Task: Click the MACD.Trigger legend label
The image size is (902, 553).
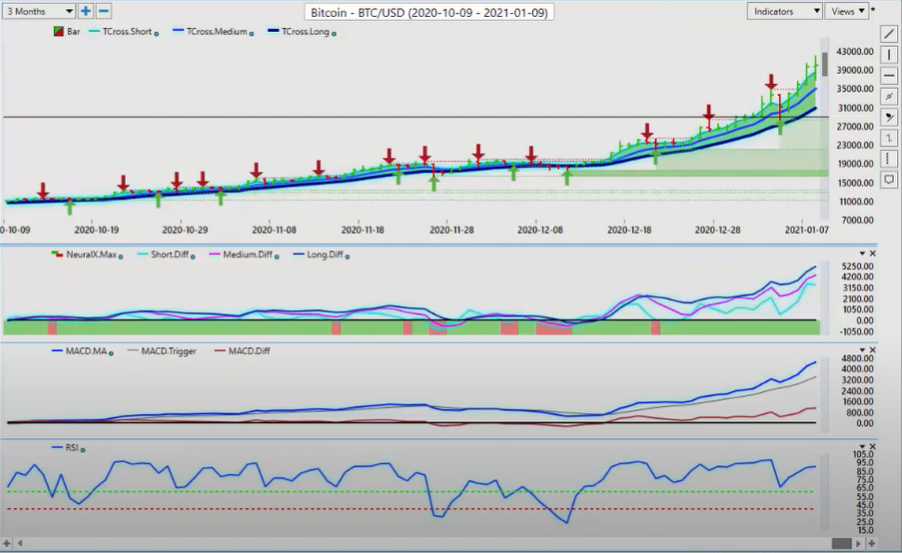Action: 169,350
